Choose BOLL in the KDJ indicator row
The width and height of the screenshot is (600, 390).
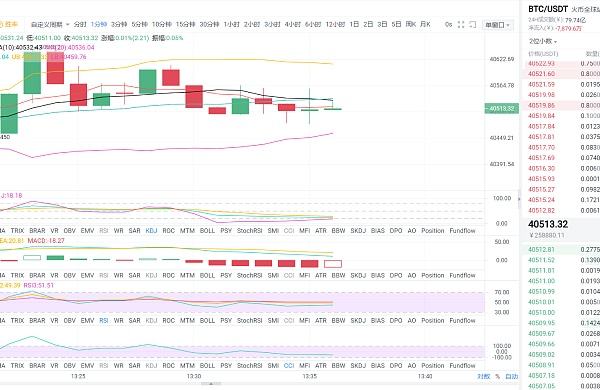pos(207,231)
